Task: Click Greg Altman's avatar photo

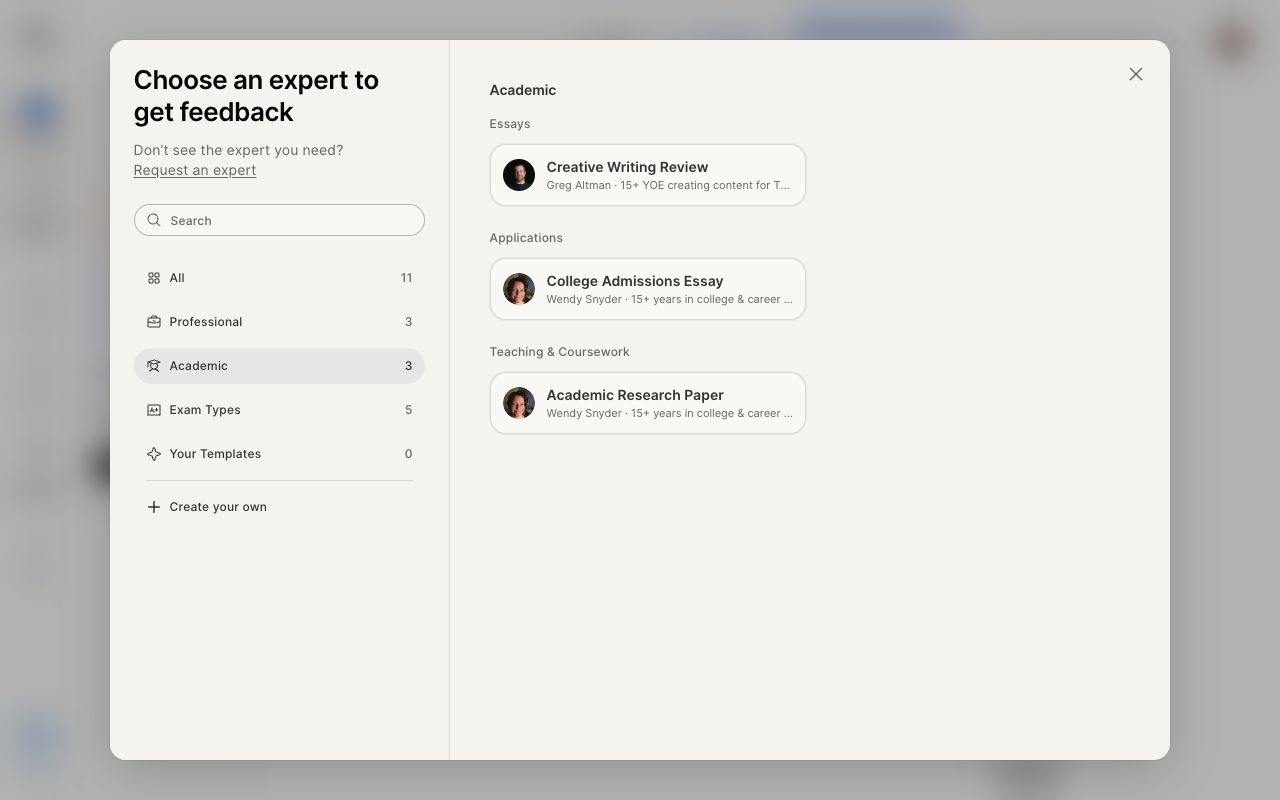Action: [519, 175]
